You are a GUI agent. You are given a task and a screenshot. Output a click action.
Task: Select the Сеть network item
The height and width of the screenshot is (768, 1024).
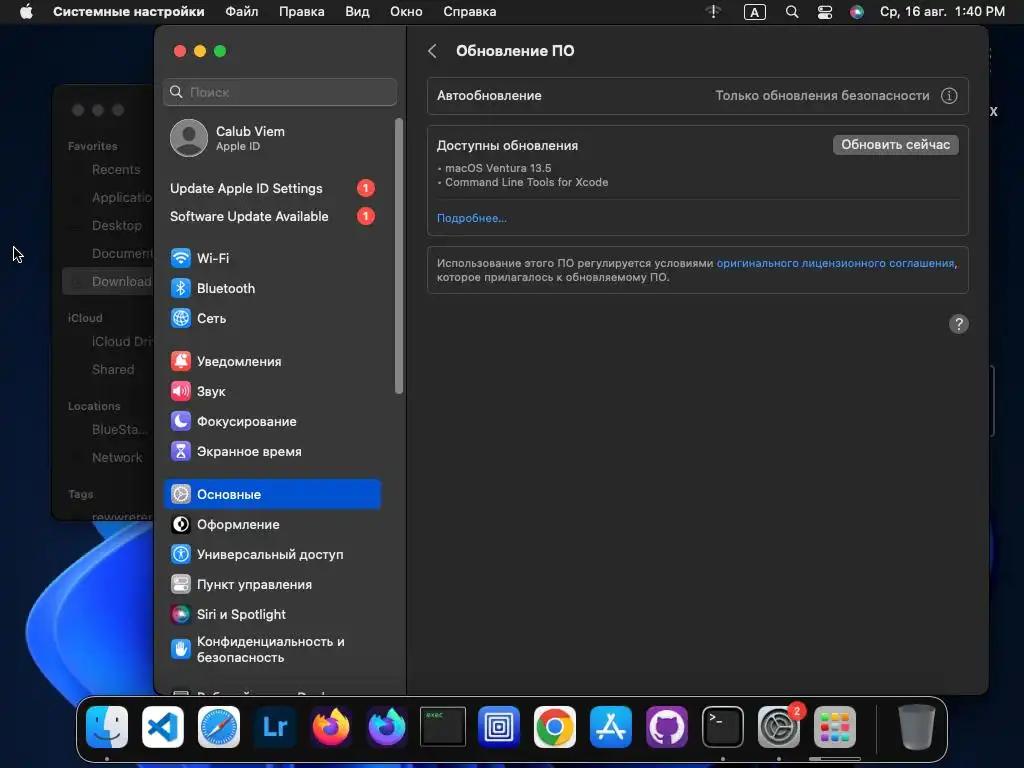[272, 318]
